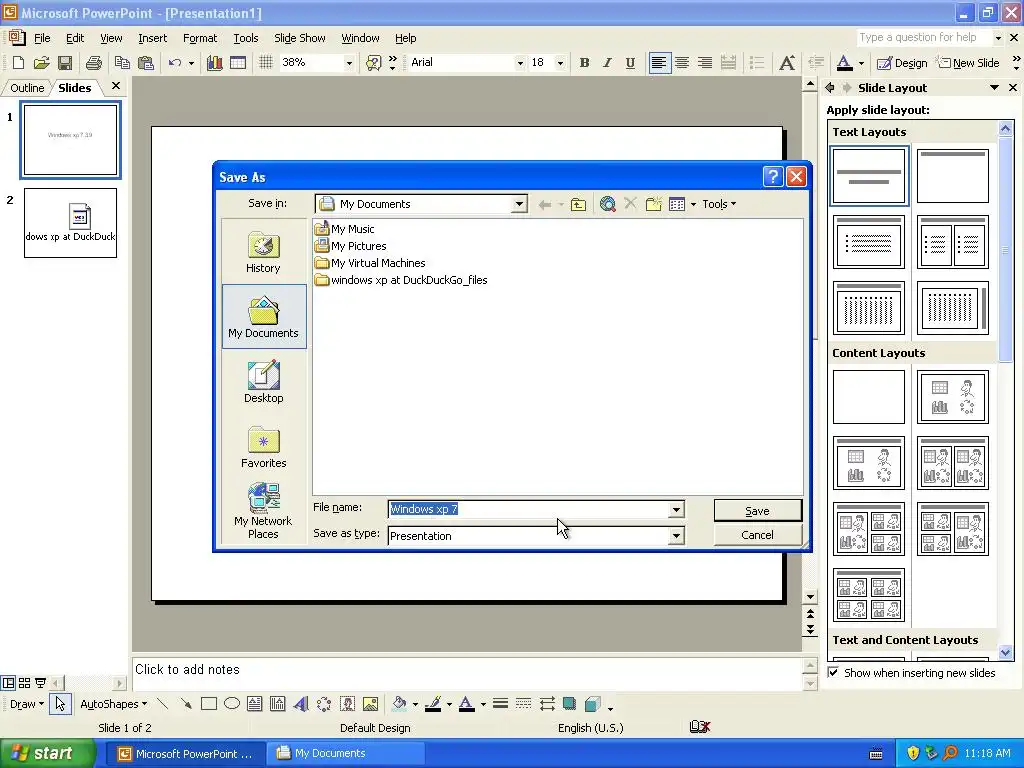1024x768 pixels.
Task: Toggle Bold formatting
Action: [x=584, y=63]
